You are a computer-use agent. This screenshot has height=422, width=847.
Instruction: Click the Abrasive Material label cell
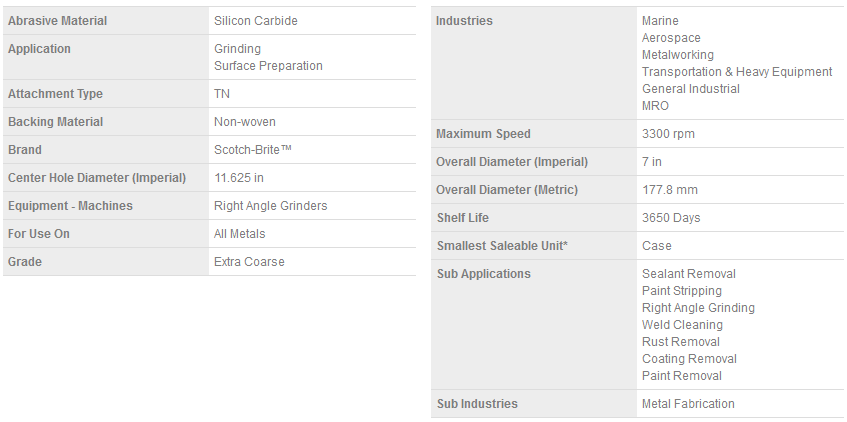pos(58,21)
